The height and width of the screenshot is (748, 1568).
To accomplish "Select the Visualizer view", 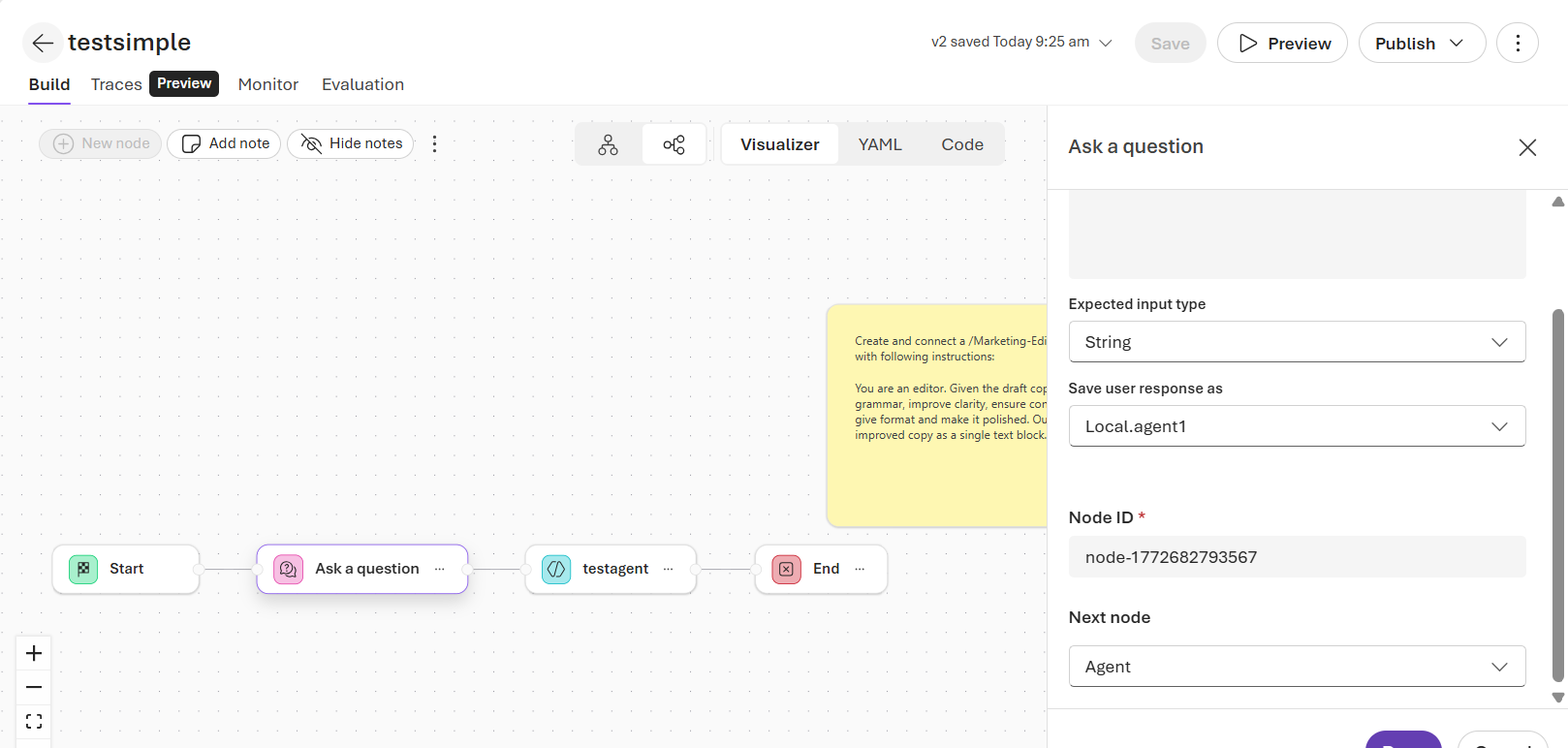I will tap(780, 144).
